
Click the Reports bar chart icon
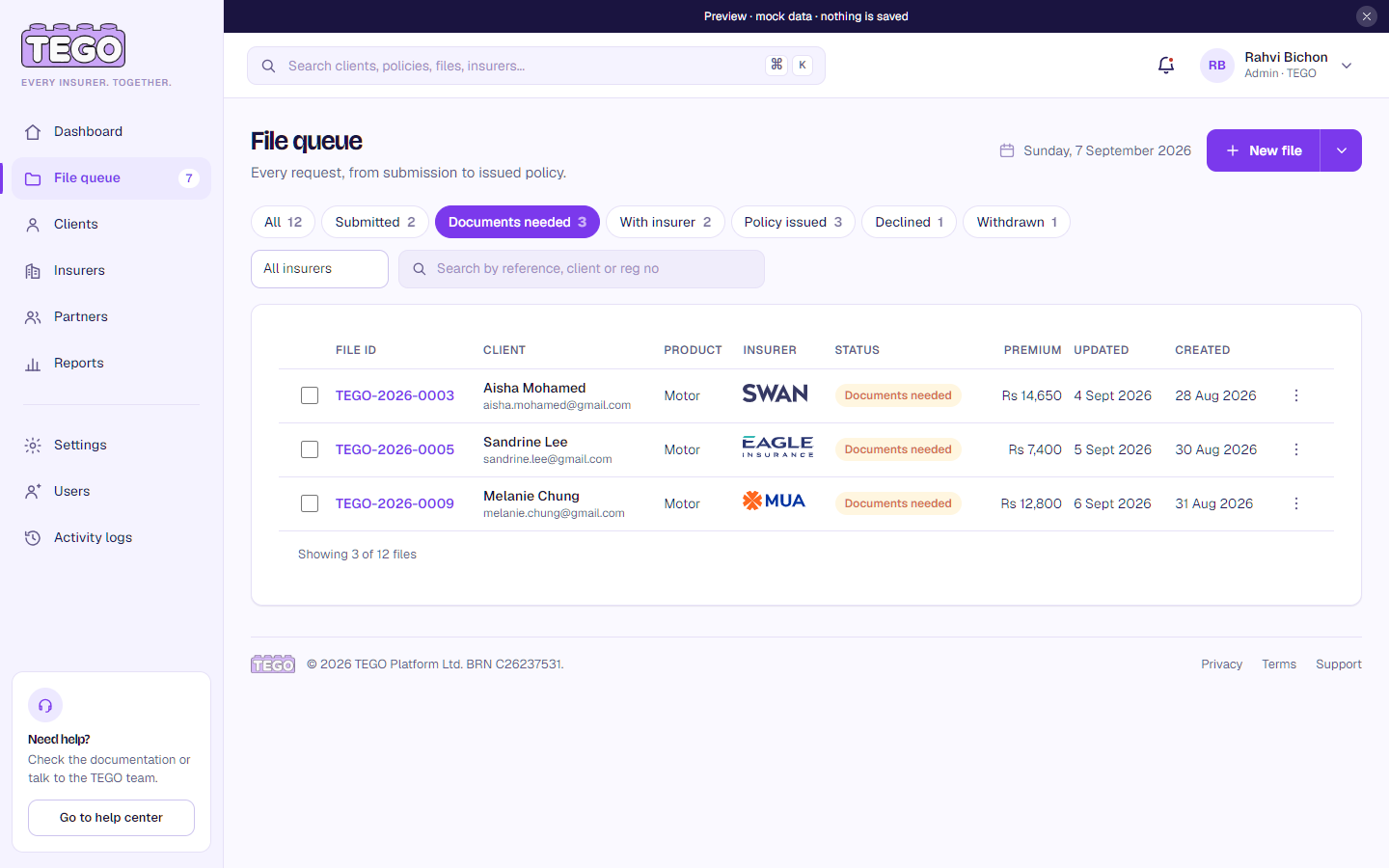[x=33, y=364]
